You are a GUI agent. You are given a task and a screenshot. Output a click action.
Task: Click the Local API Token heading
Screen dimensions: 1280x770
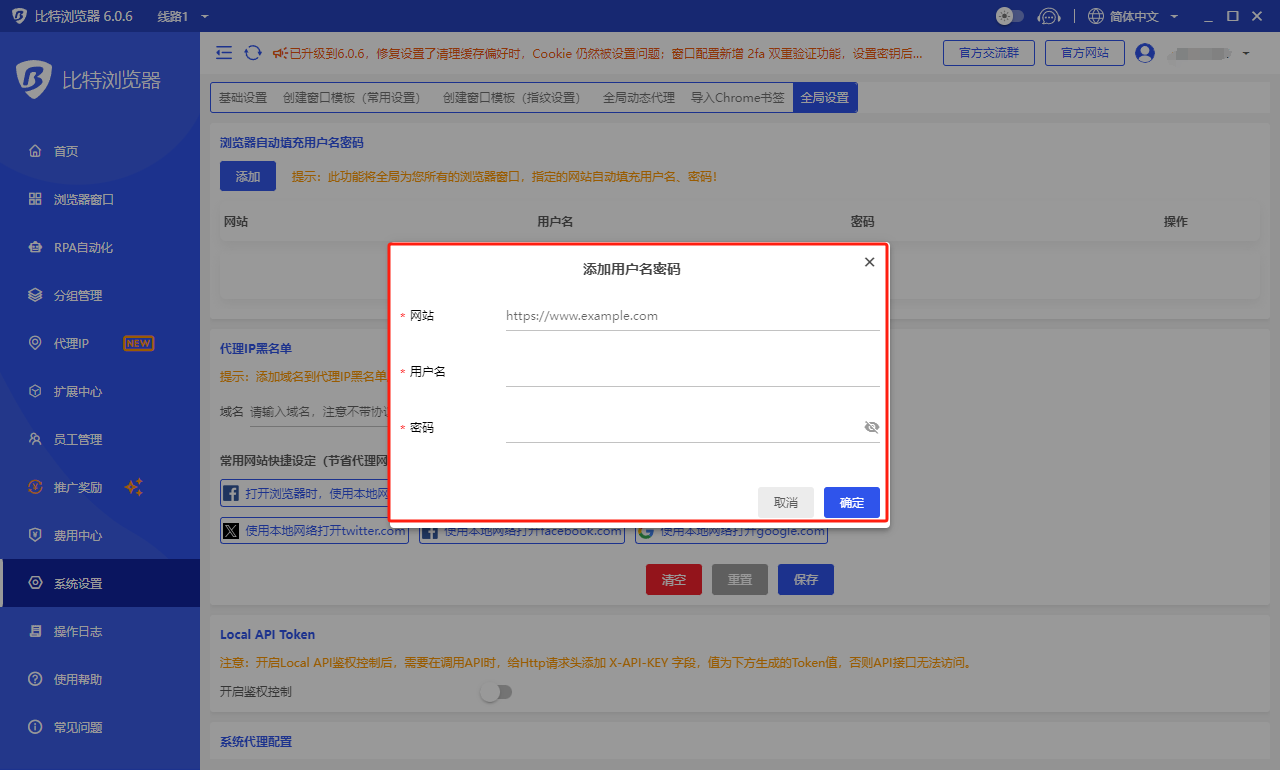point(267,634)
